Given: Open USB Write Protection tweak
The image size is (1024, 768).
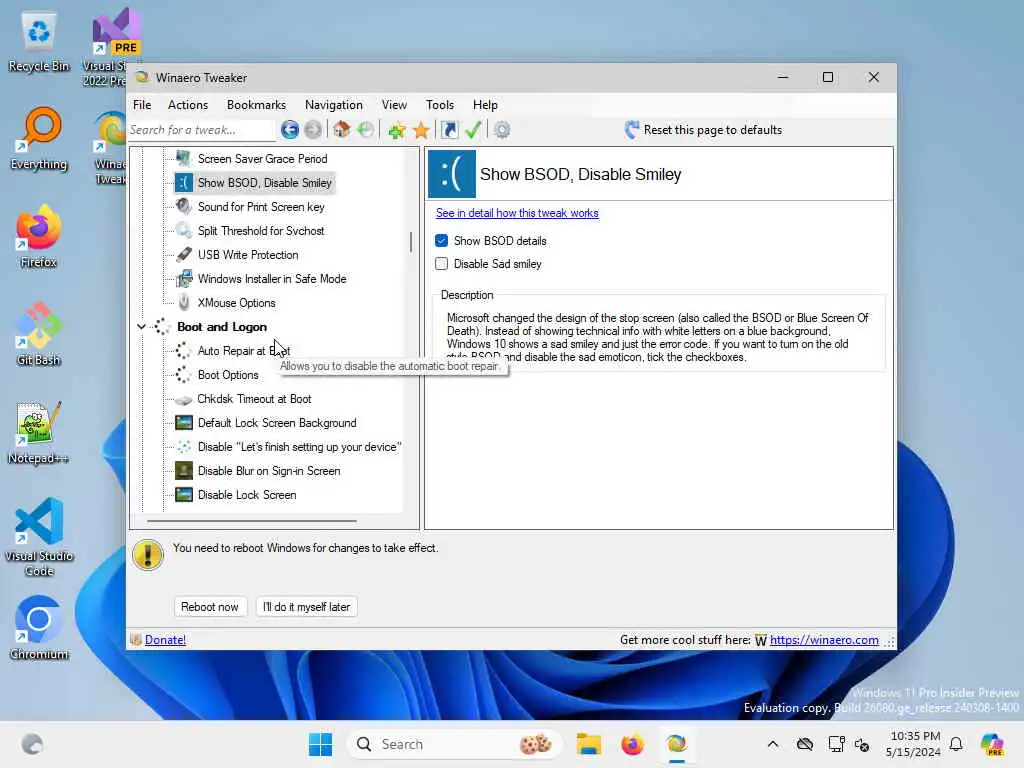Looking at the screenshot, I should [248, 255].
